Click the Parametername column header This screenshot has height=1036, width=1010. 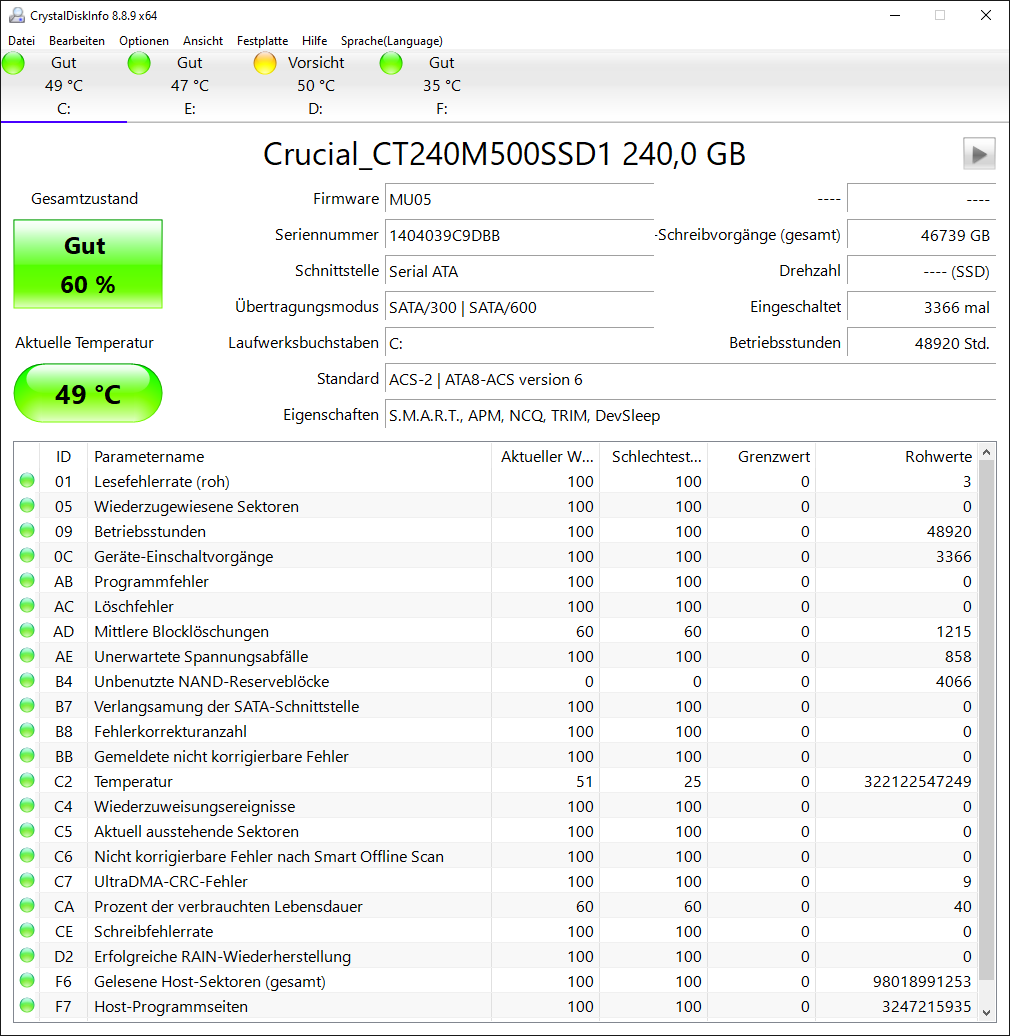289,457
